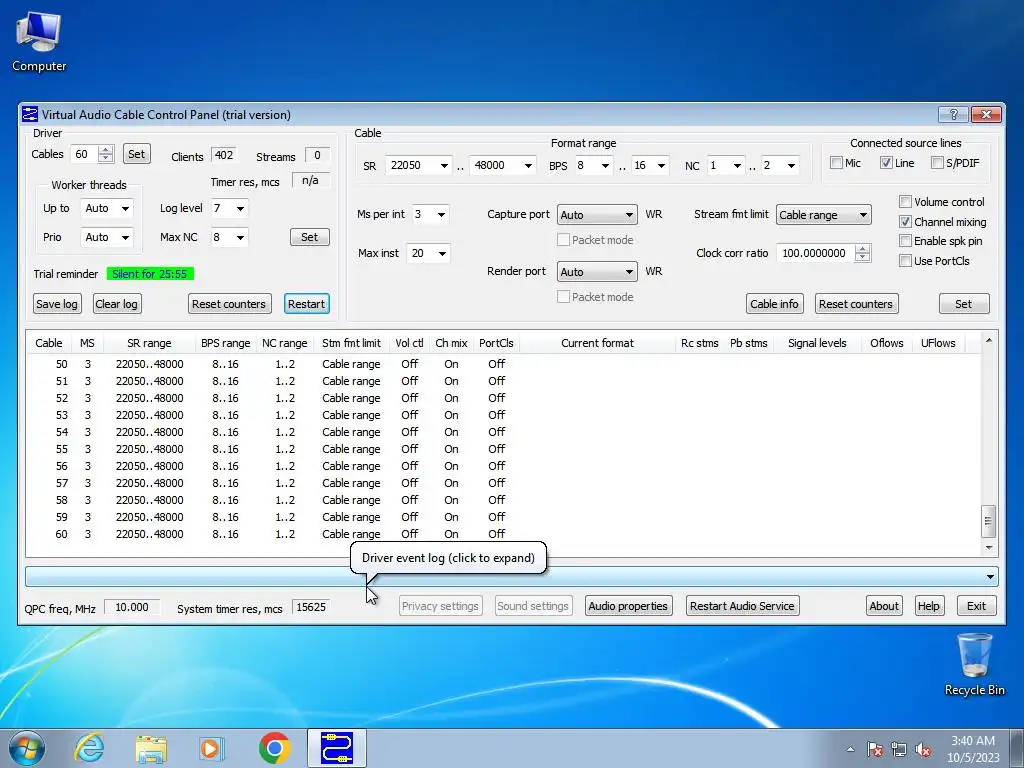Click the Clear log button

[116, 304]
